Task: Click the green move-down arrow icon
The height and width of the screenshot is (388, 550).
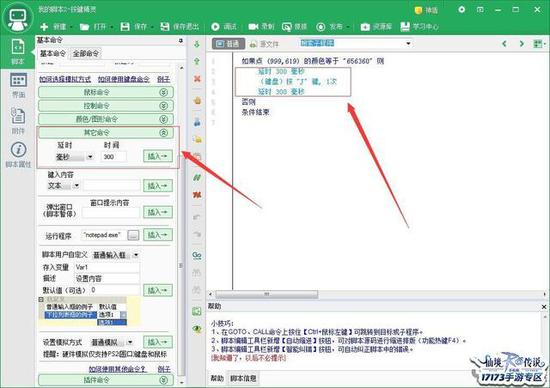Action: (197, 44)
